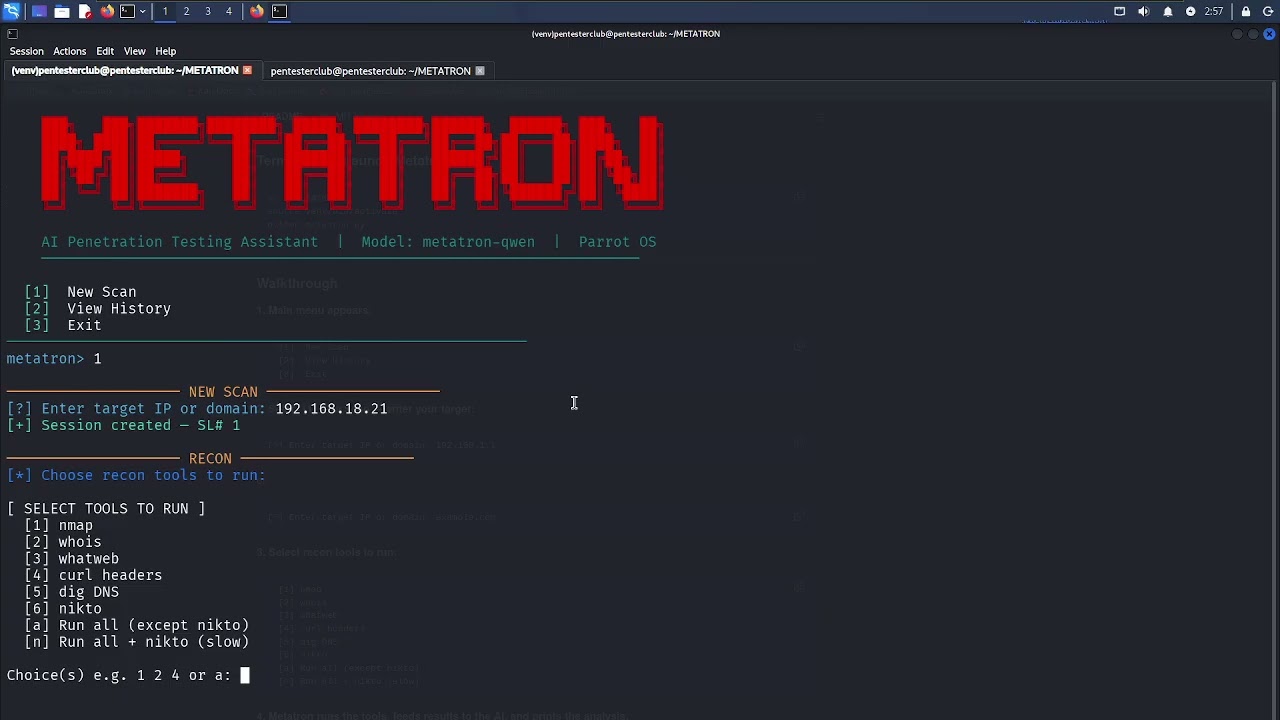The width and height of the screenshot is (1280, 720).
Task: Click the log out session icon
Action: (x=1269, y=11)
